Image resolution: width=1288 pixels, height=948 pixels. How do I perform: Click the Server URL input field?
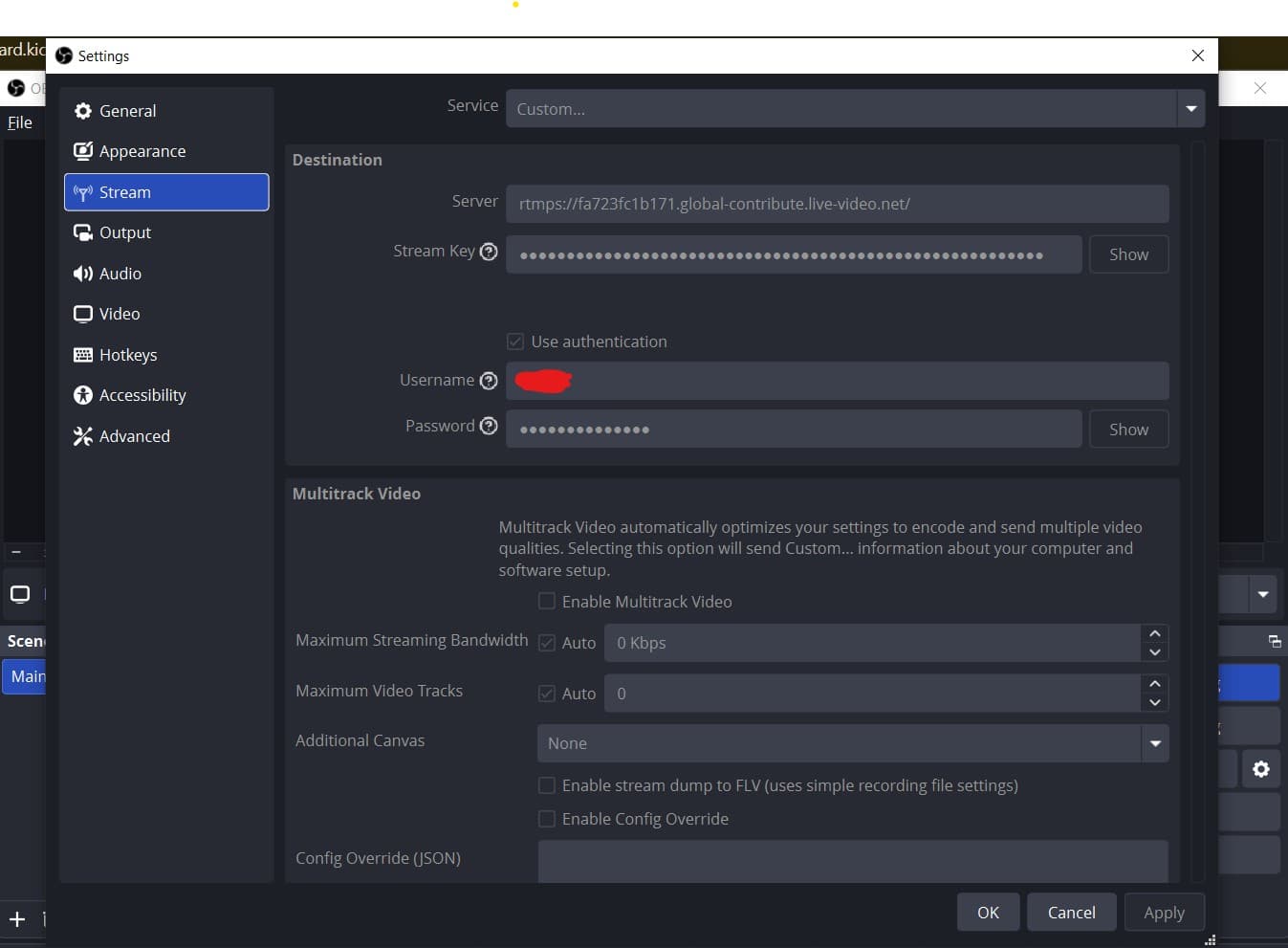838,204
